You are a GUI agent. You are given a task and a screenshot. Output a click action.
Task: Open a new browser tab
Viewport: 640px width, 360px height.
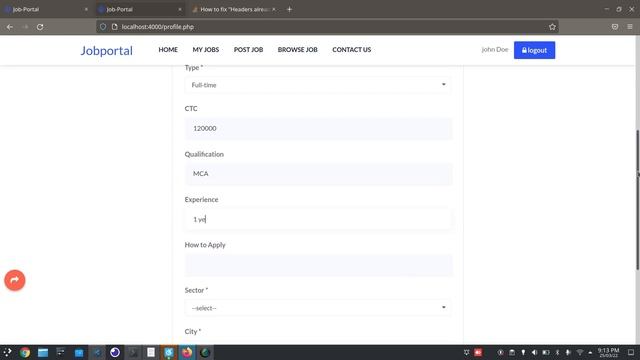coord(289,9)
